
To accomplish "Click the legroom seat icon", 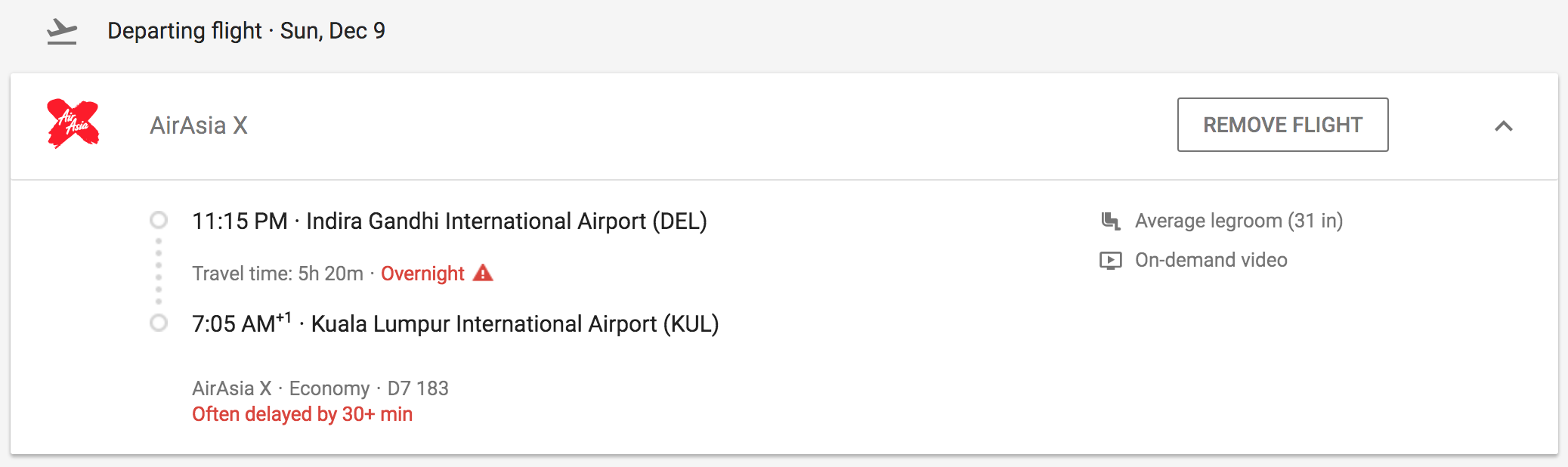I will 1110,221.
